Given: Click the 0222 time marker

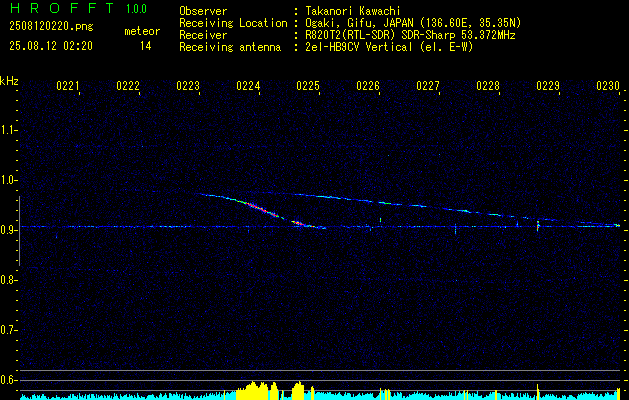Looking at the screenshot, I should click(x=128, y=86).
